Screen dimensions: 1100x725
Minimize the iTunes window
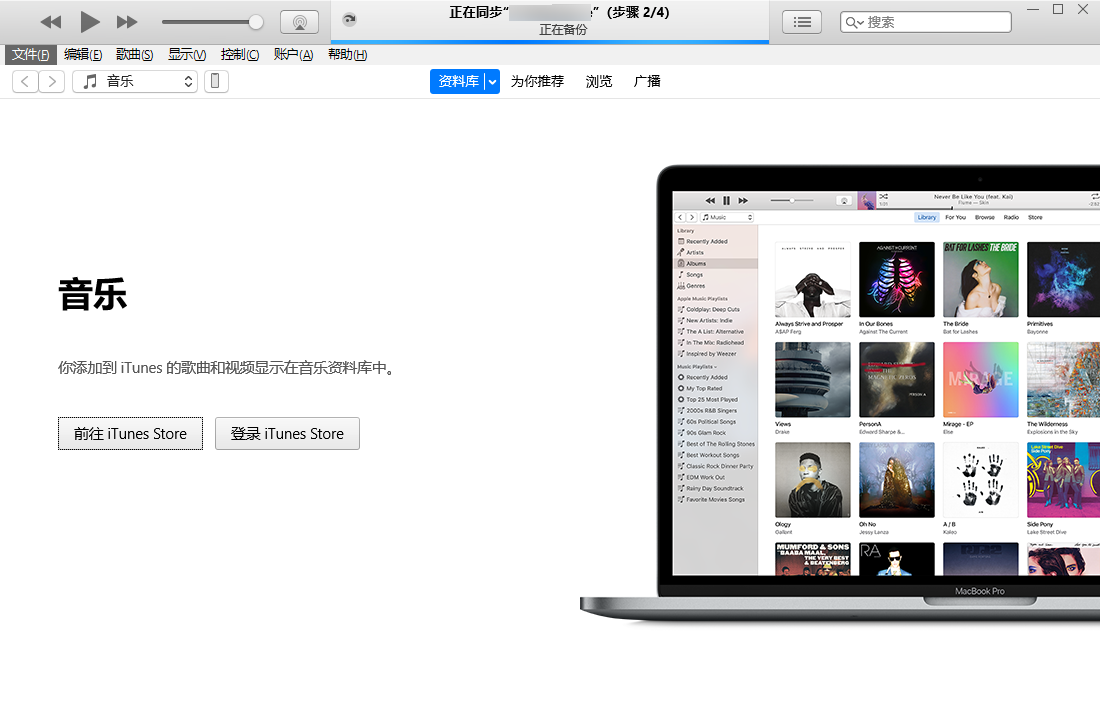click(1033, 10)
